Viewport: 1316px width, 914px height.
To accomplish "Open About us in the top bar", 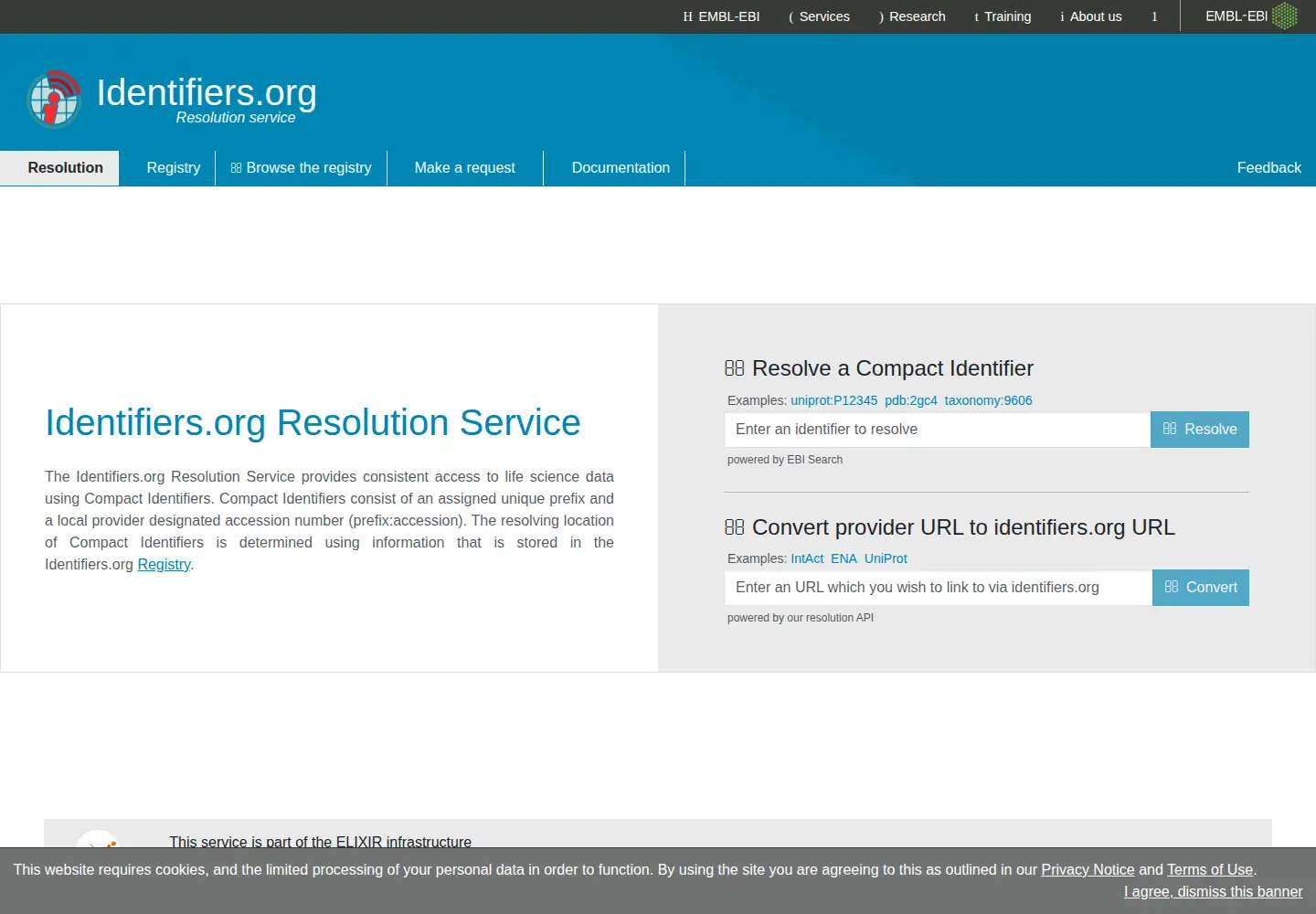I will click(1090, 16).
